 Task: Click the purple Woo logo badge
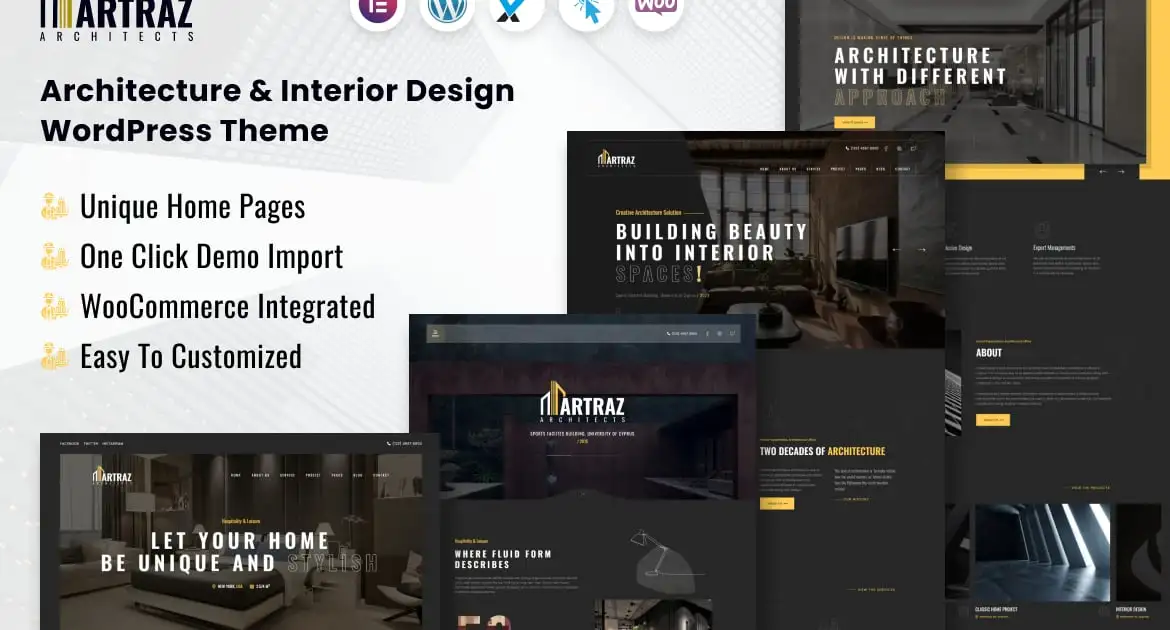click(x=656, y=8)
